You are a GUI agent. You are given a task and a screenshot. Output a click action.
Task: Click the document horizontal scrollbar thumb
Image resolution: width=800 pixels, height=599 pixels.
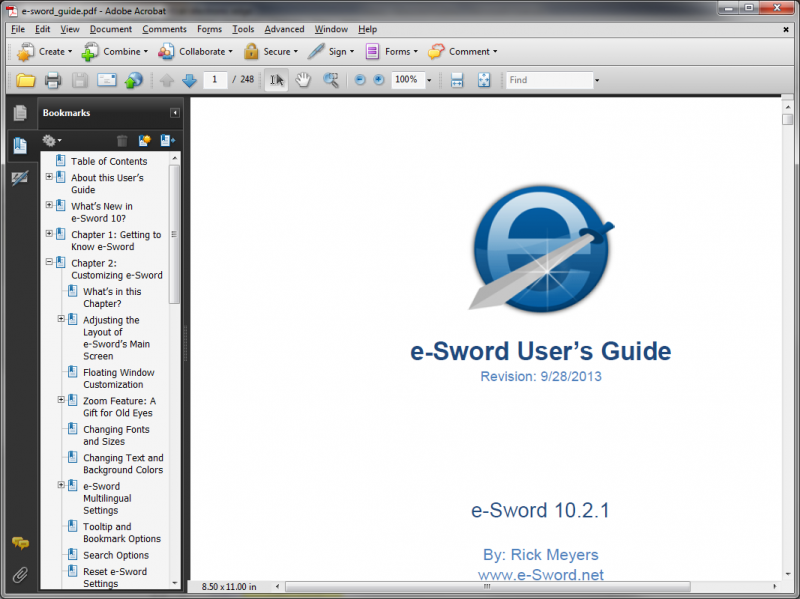pos(487,586)
